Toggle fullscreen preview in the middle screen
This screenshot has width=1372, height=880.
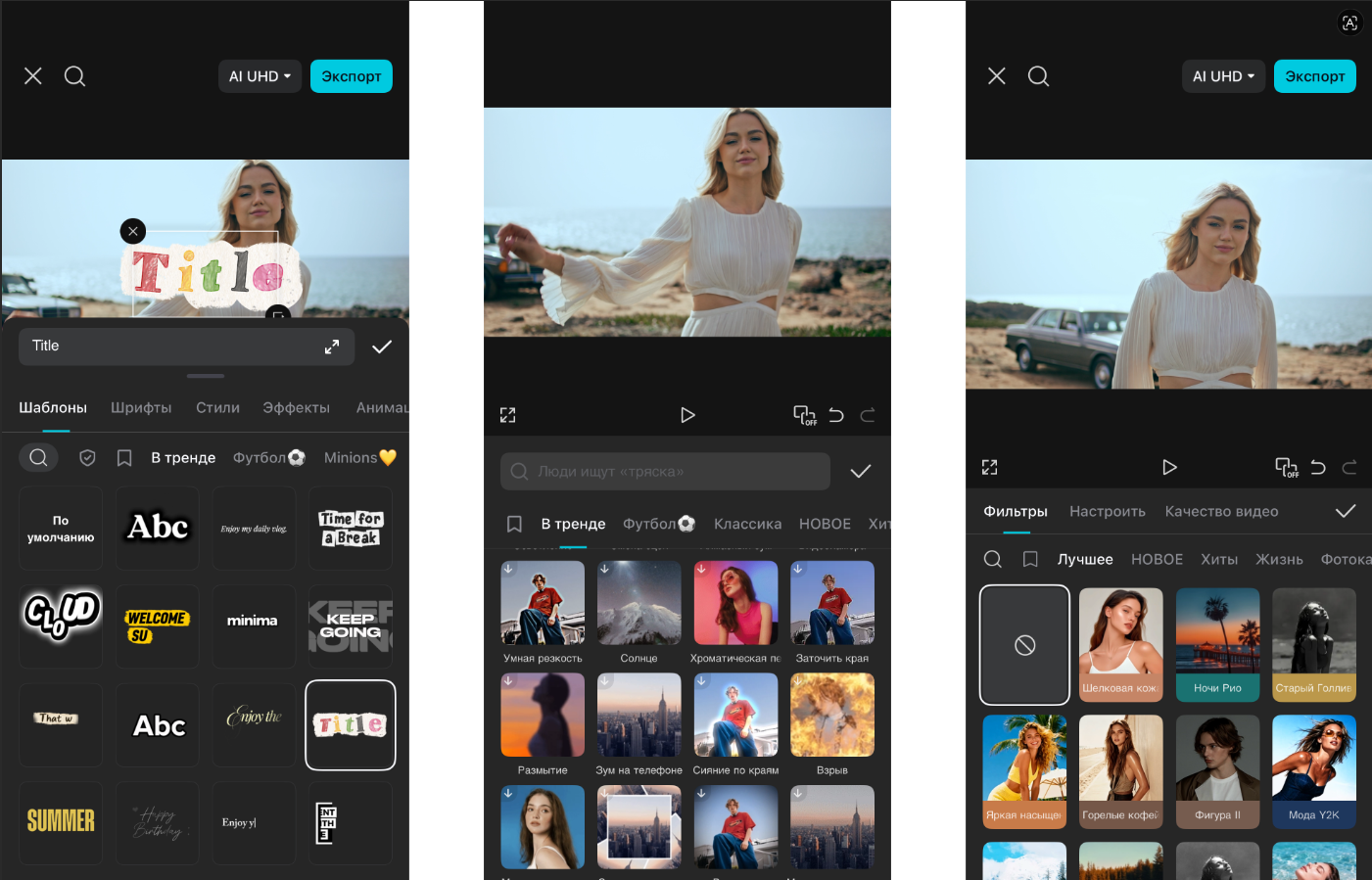pyautogui.click(x=507, y=415)
